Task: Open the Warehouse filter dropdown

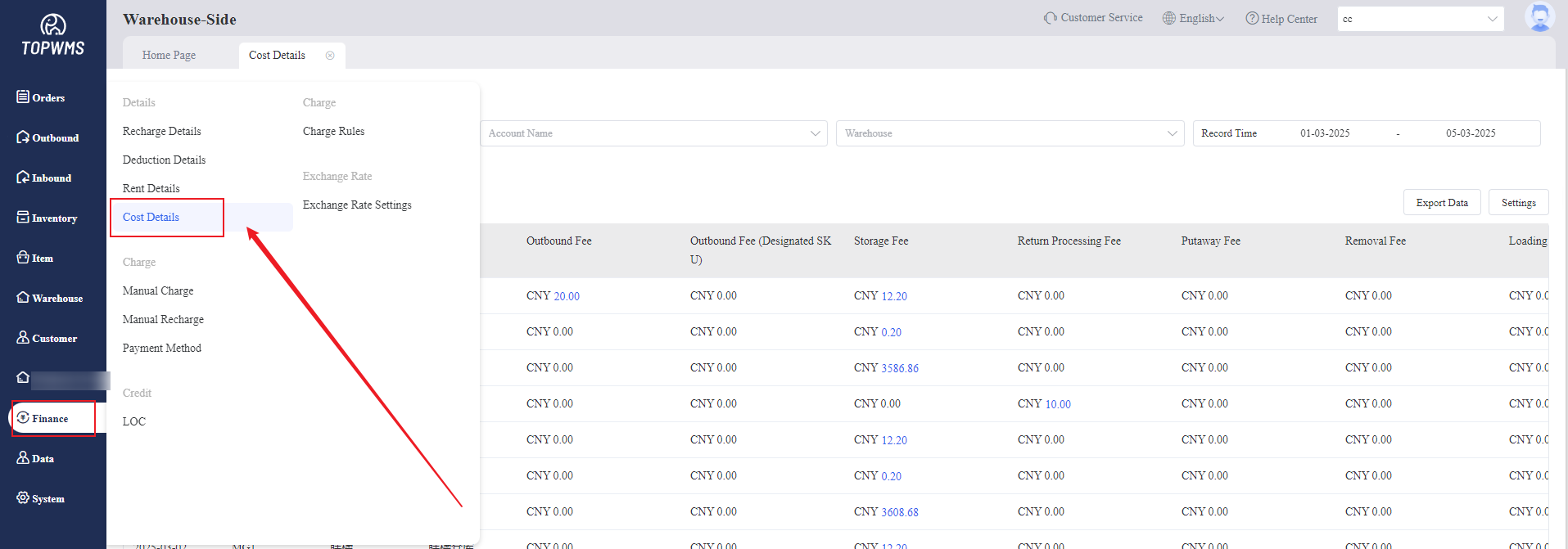Action: click(x=1010, y=133)
